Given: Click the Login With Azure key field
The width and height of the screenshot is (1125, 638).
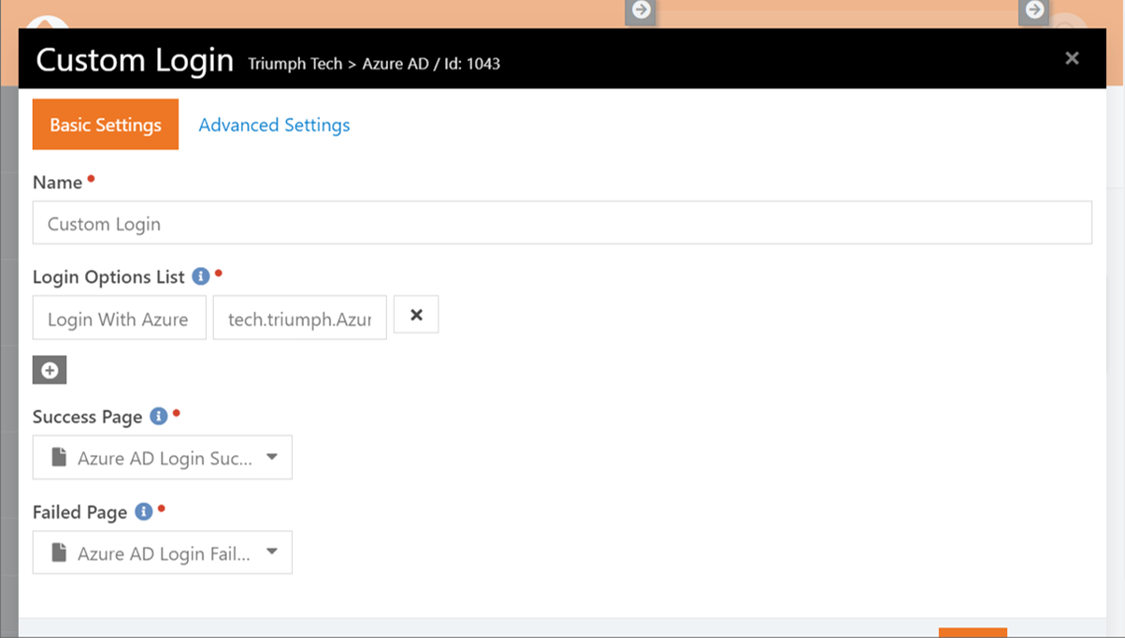Looking at the screenshot, I should [119, 317].
